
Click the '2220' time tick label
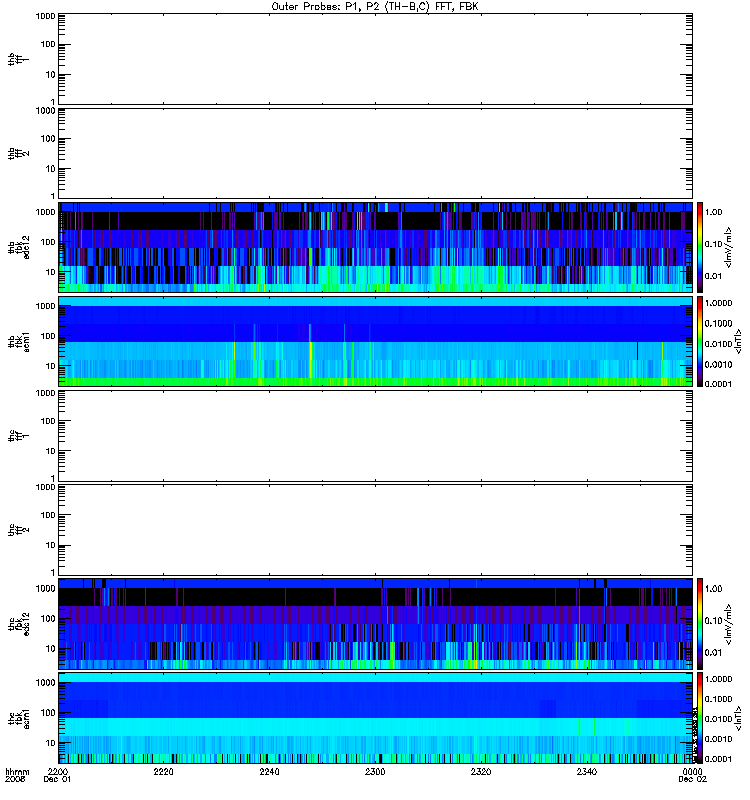click(x=163, y=772)
